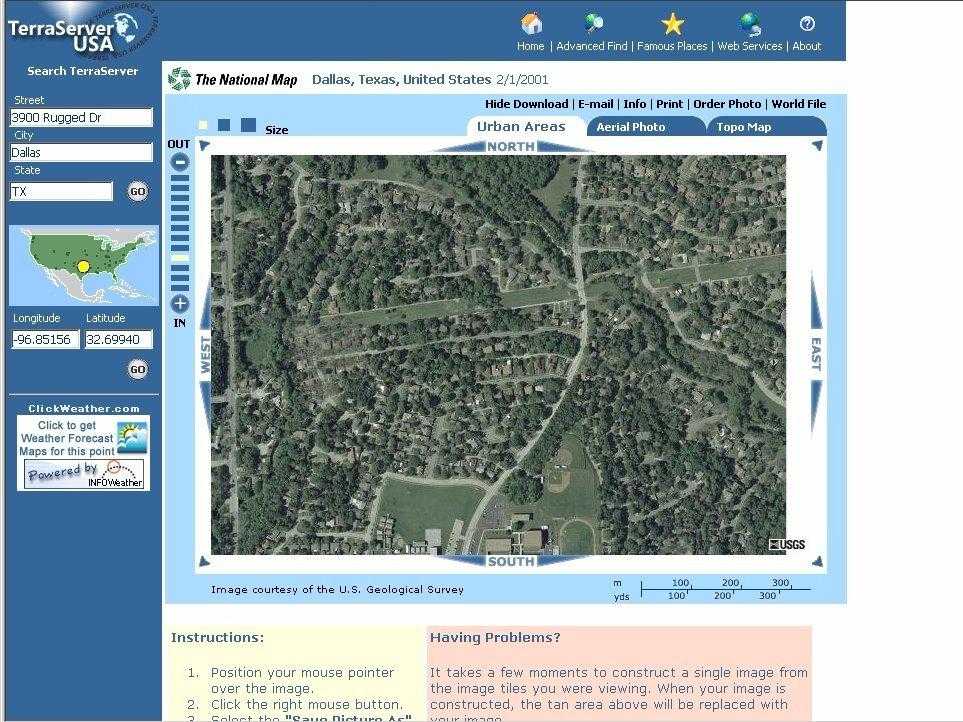Open Web Services globe icon

click(x=749, y=24)
